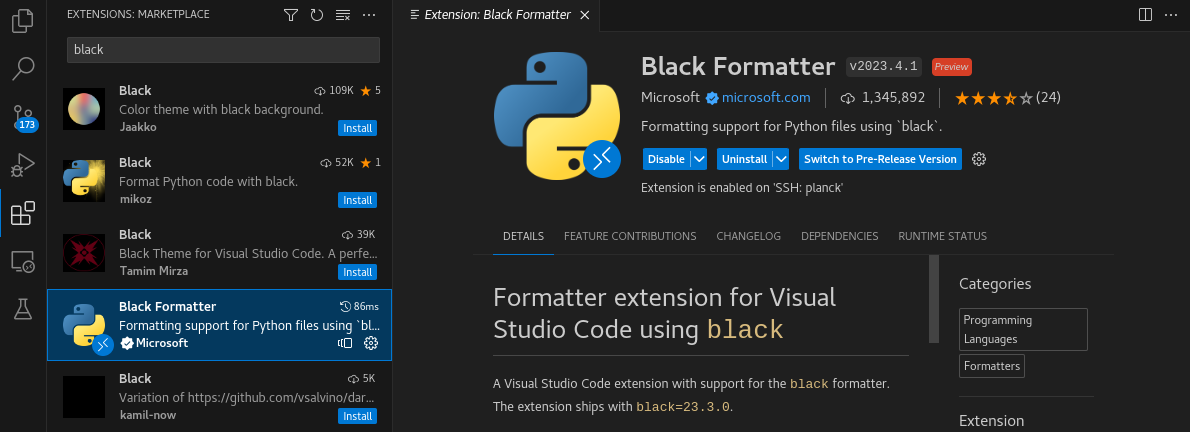Click the download count cloud icon 1,345,892
This screenshot has width=1190, height=432.
pos(847,97)
